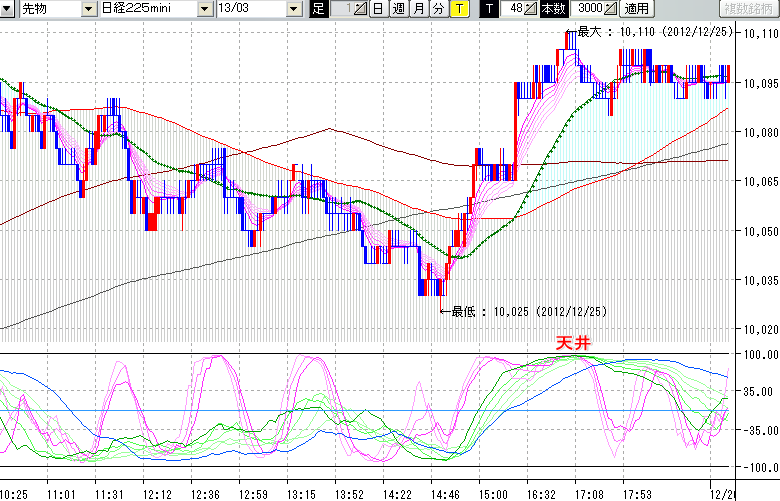Screen dimensions: 780x501
Task: Select the 日 (daily) timeframe button
Action: point(378,9)
